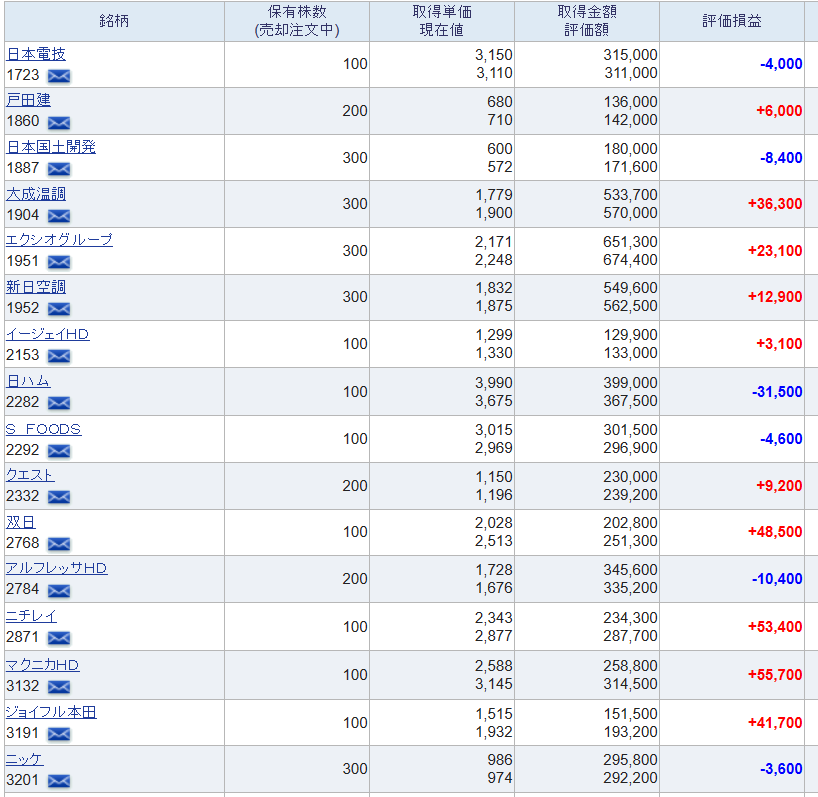This screenshot has height=797, width=818.
Task: Select the +12,900 gain value
Action: [x=775, y=297]
